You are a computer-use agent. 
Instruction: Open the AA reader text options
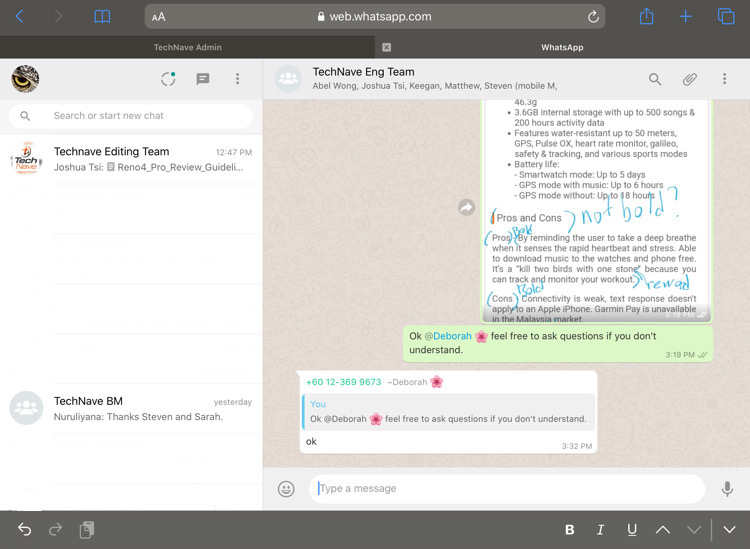point(158,17)
